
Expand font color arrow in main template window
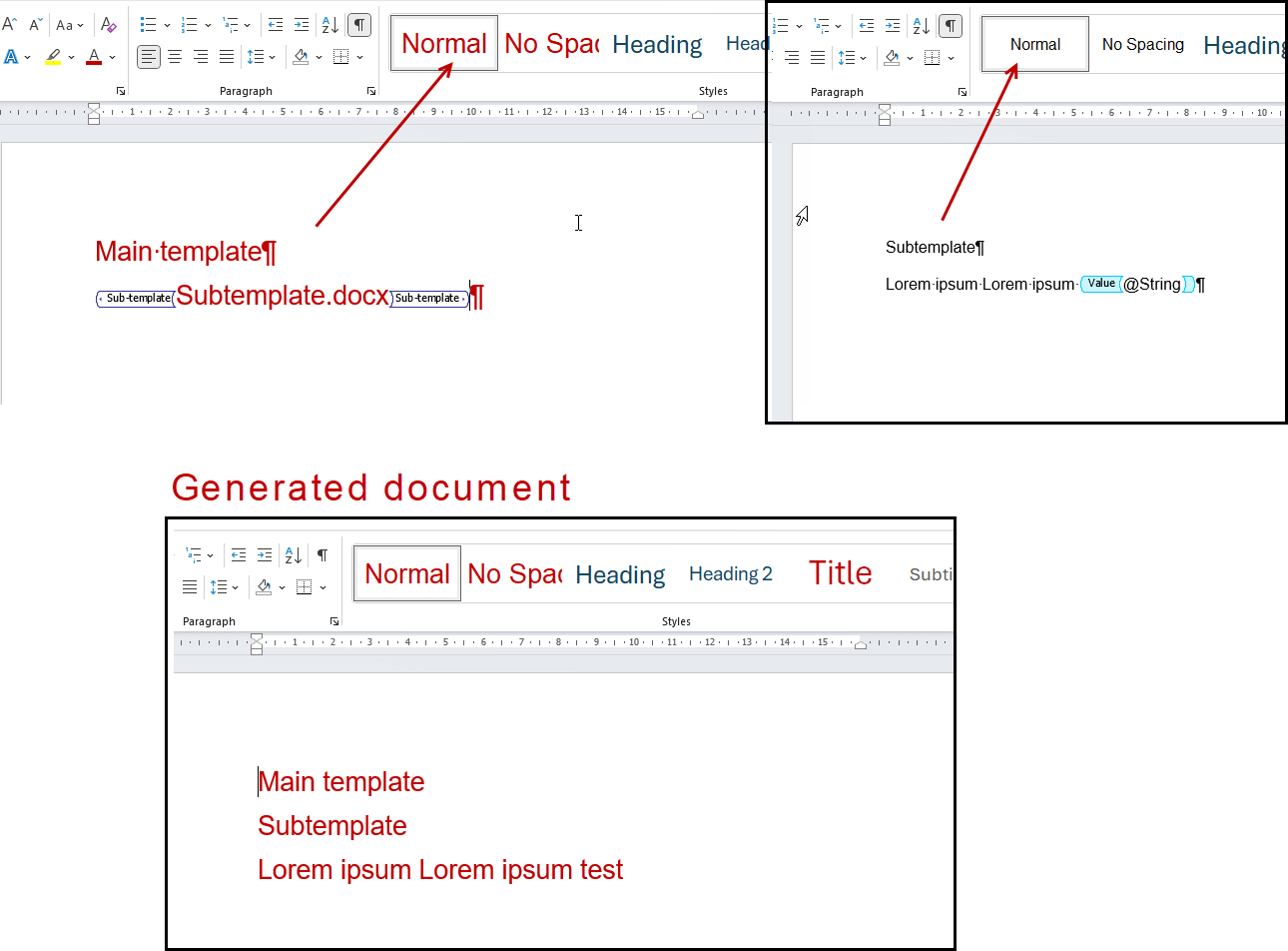pyautogui.click(x=113, y=57)
